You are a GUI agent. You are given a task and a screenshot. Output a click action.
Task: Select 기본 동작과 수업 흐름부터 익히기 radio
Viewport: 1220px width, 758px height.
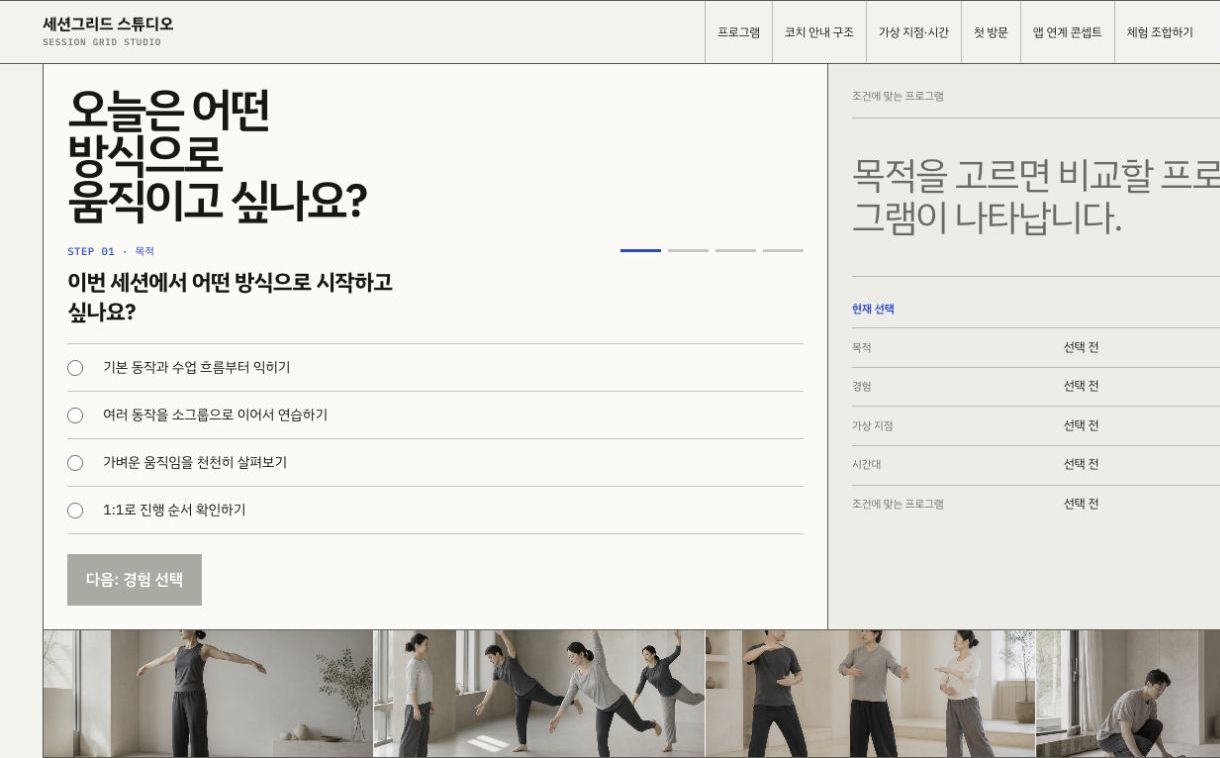[435, 368]
